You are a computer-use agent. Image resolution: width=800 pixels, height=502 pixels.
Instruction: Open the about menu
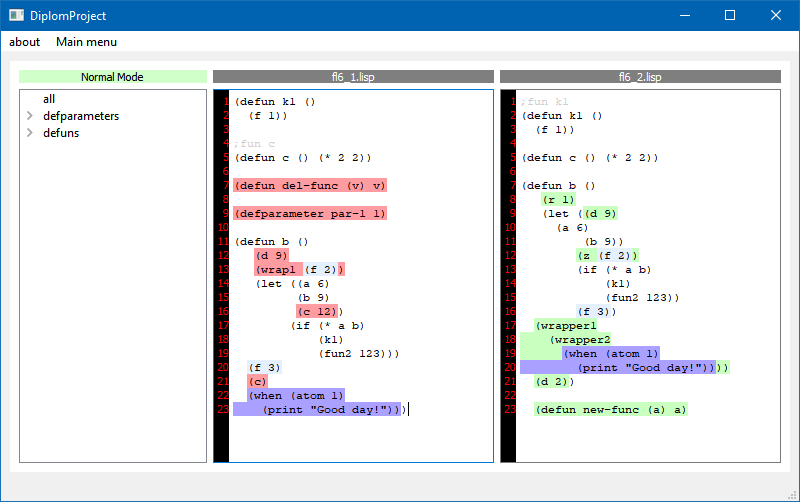(x=25, y=42)
